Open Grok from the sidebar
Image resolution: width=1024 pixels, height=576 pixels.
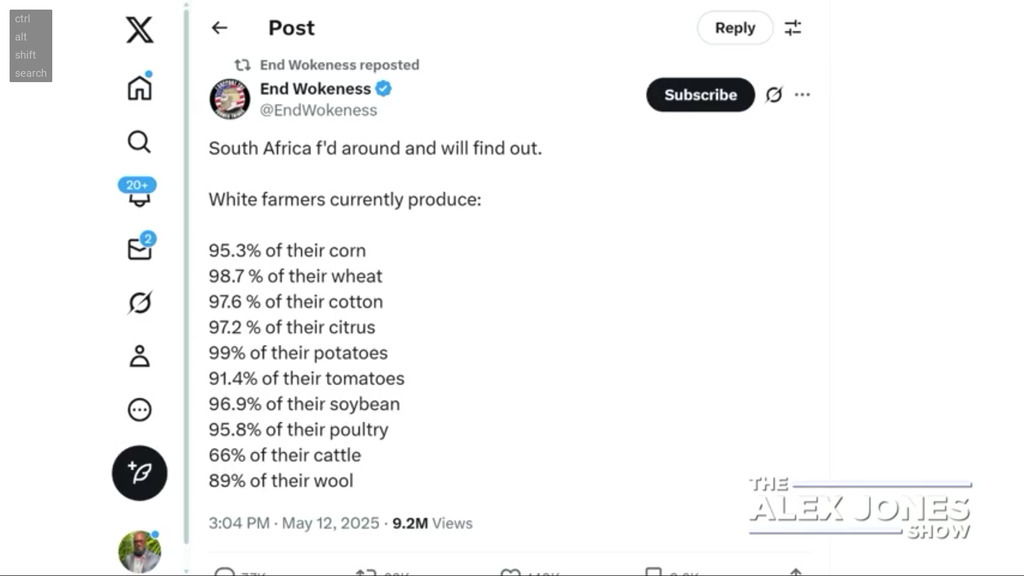[140, 302]
